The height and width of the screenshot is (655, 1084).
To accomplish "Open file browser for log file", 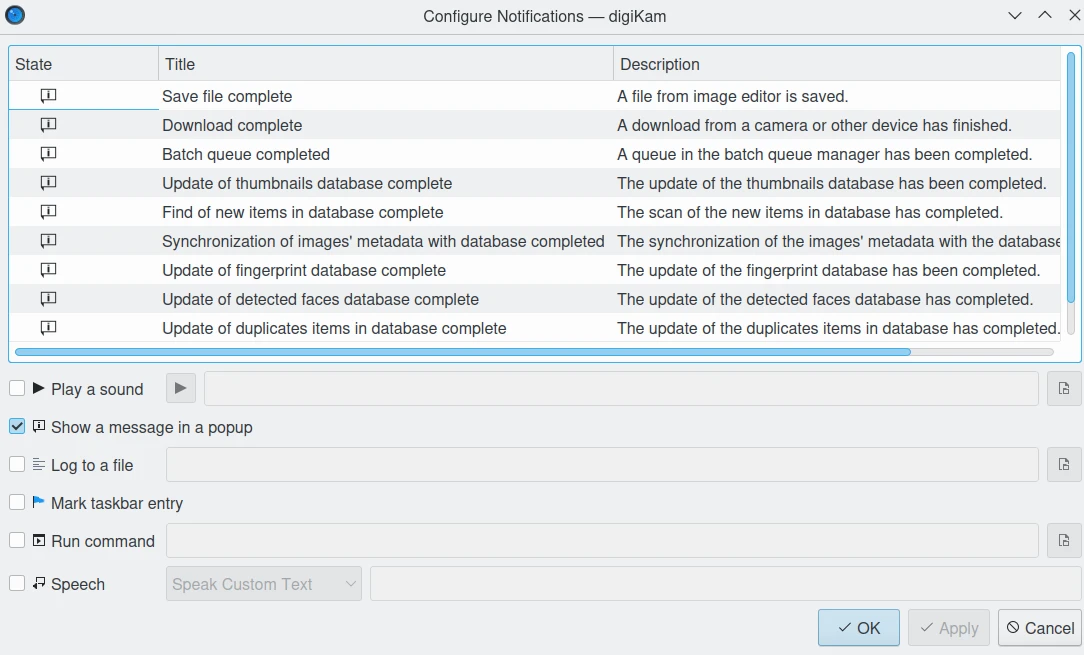I will click(x=1064, y=465).
